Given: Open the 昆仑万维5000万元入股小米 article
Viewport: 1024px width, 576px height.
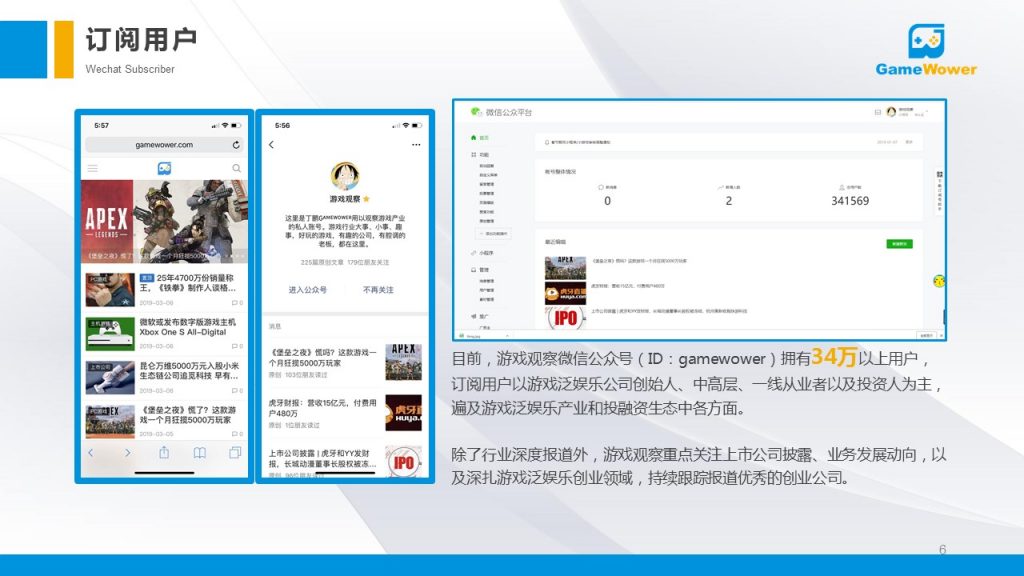Looking at the screenshot, I should click(165, 377).
